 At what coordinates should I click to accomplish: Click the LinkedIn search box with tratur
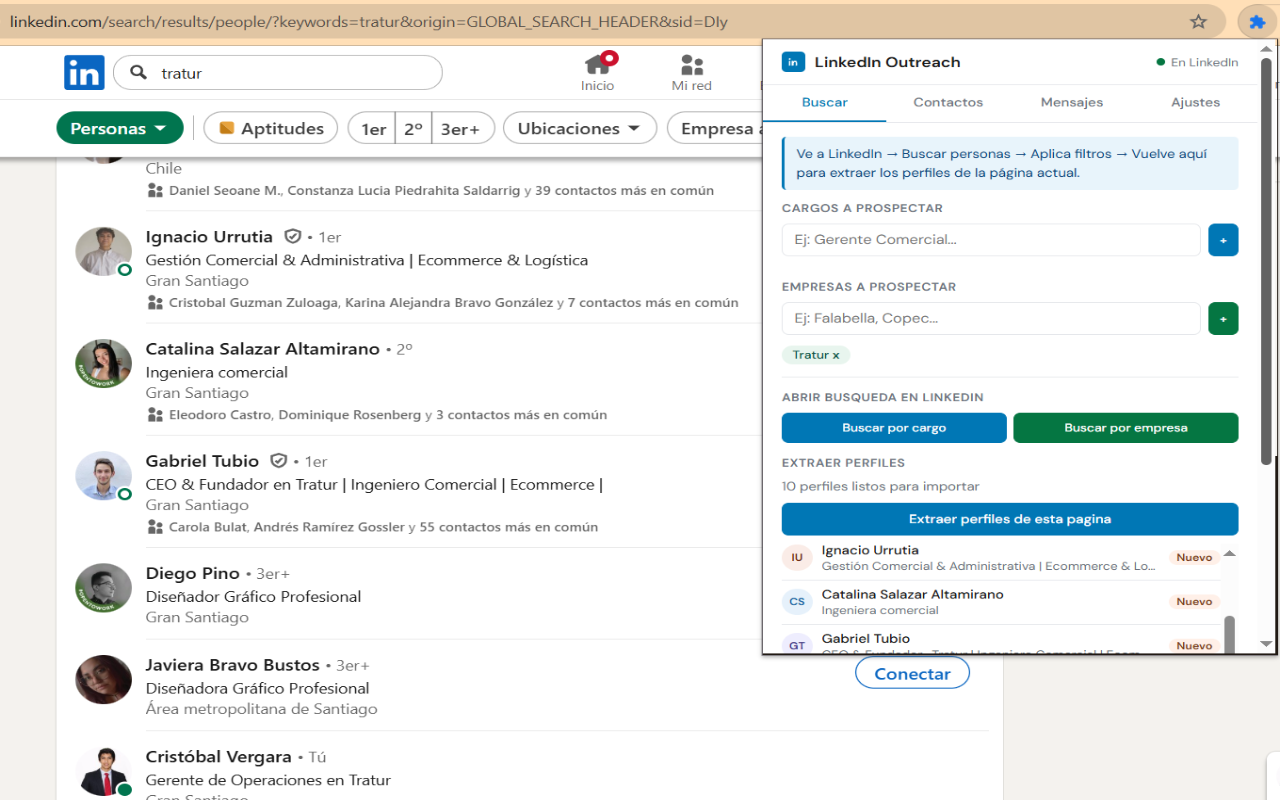278,73
